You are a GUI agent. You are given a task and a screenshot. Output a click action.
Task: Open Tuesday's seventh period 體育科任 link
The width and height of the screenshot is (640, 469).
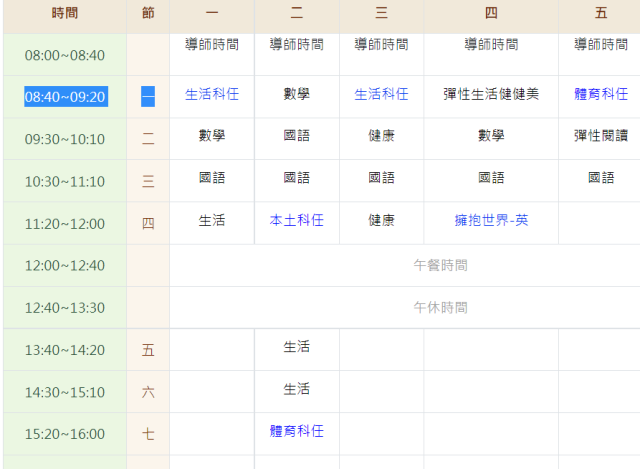297,431
